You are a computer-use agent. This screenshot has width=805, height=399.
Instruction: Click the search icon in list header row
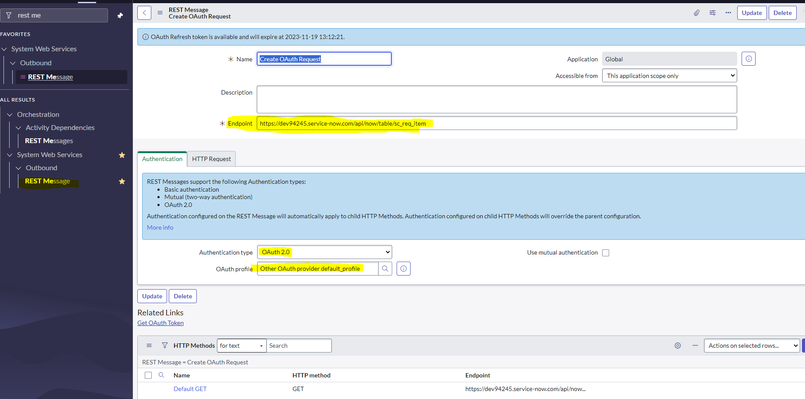tap(161, 375)
